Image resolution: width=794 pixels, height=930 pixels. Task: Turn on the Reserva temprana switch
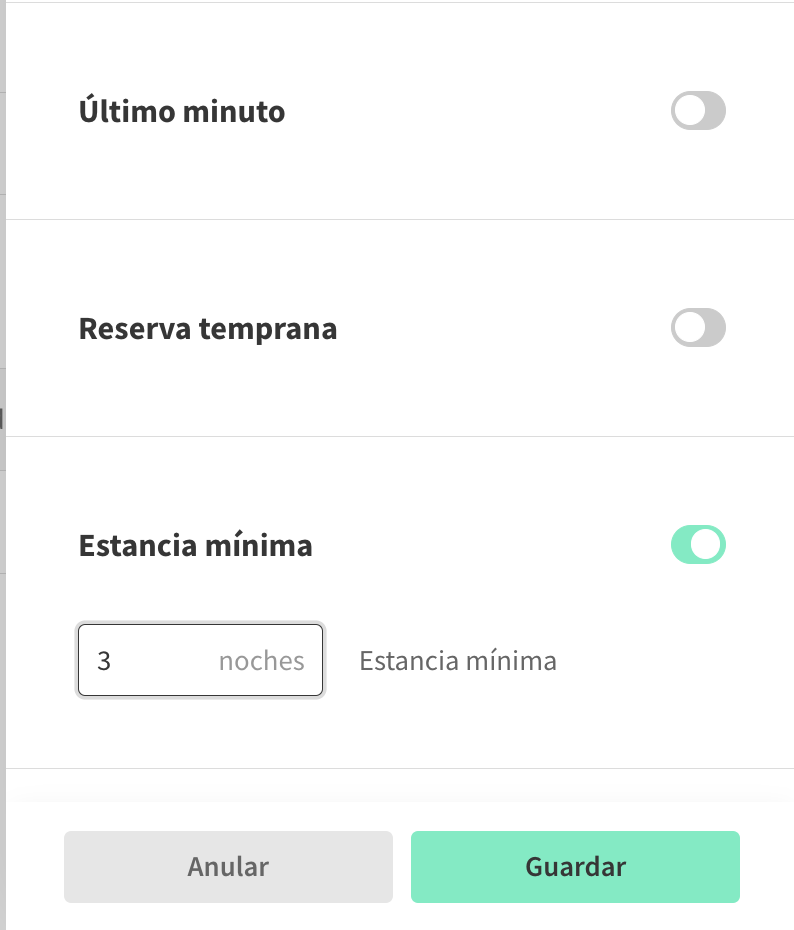pyautogui.click(x=698, y=328)
